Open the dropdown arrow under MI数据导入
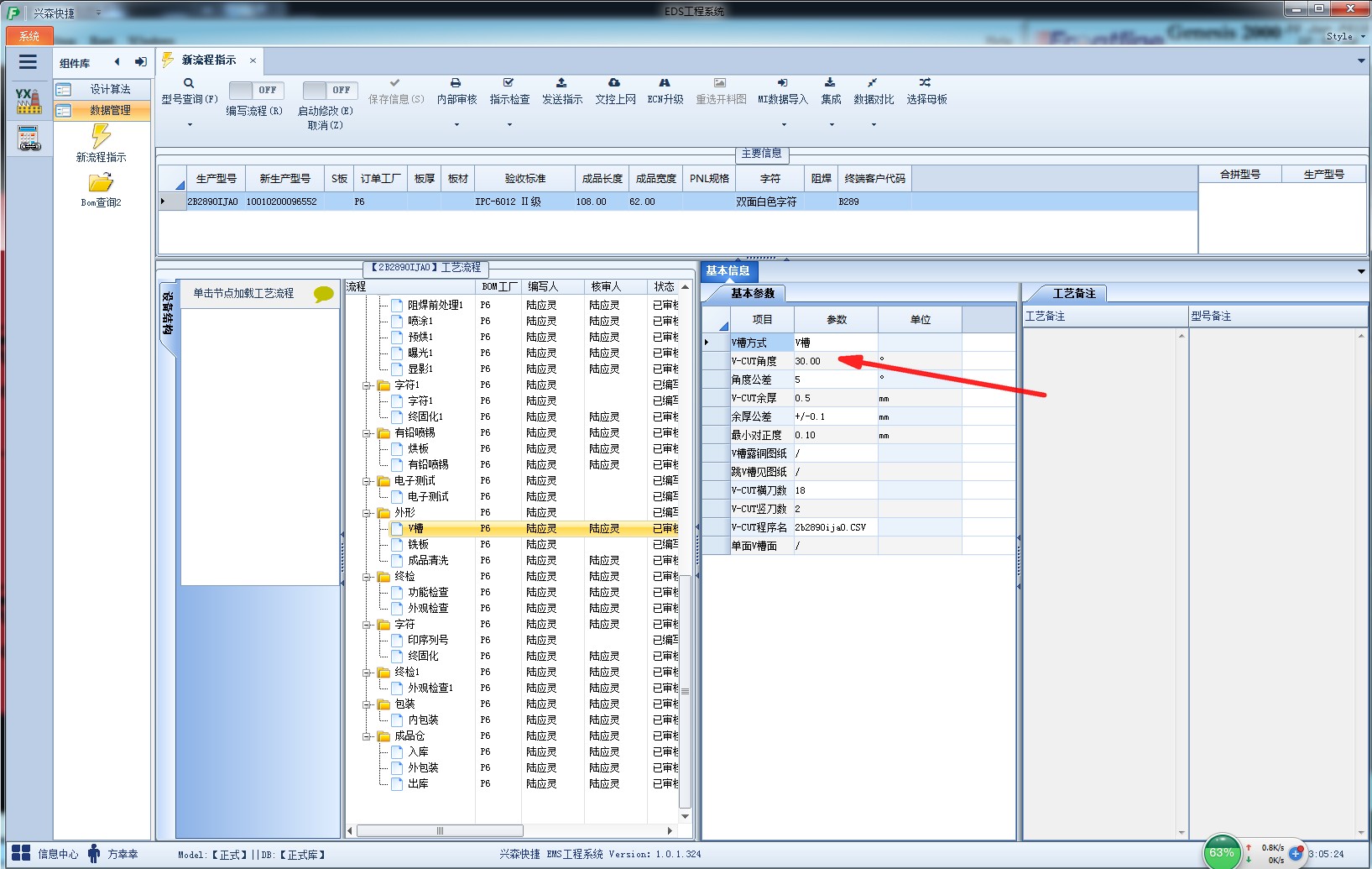Viewport: 1372px width, 869px height. [784, 125]
